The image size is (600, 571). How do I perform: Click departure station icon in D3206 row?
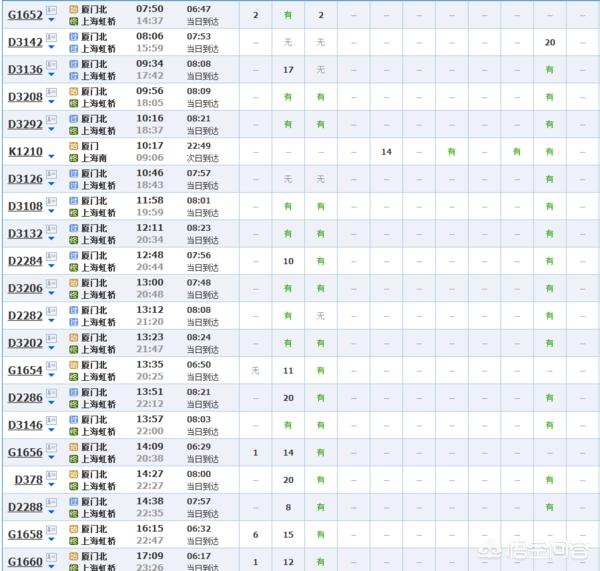click(x=73, y=283)
